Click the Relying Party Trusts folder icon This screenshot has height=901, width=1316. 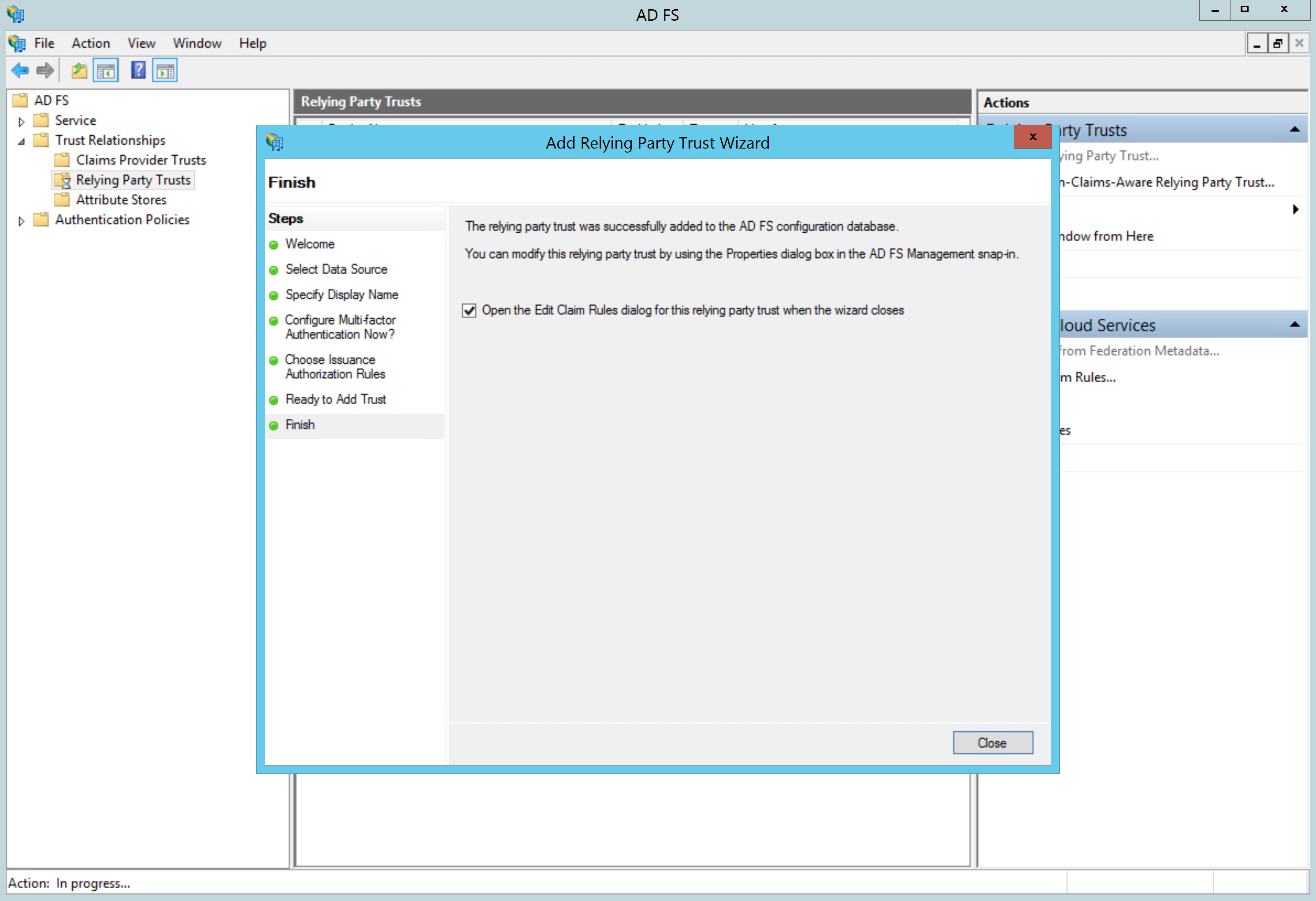click(62, 180)
